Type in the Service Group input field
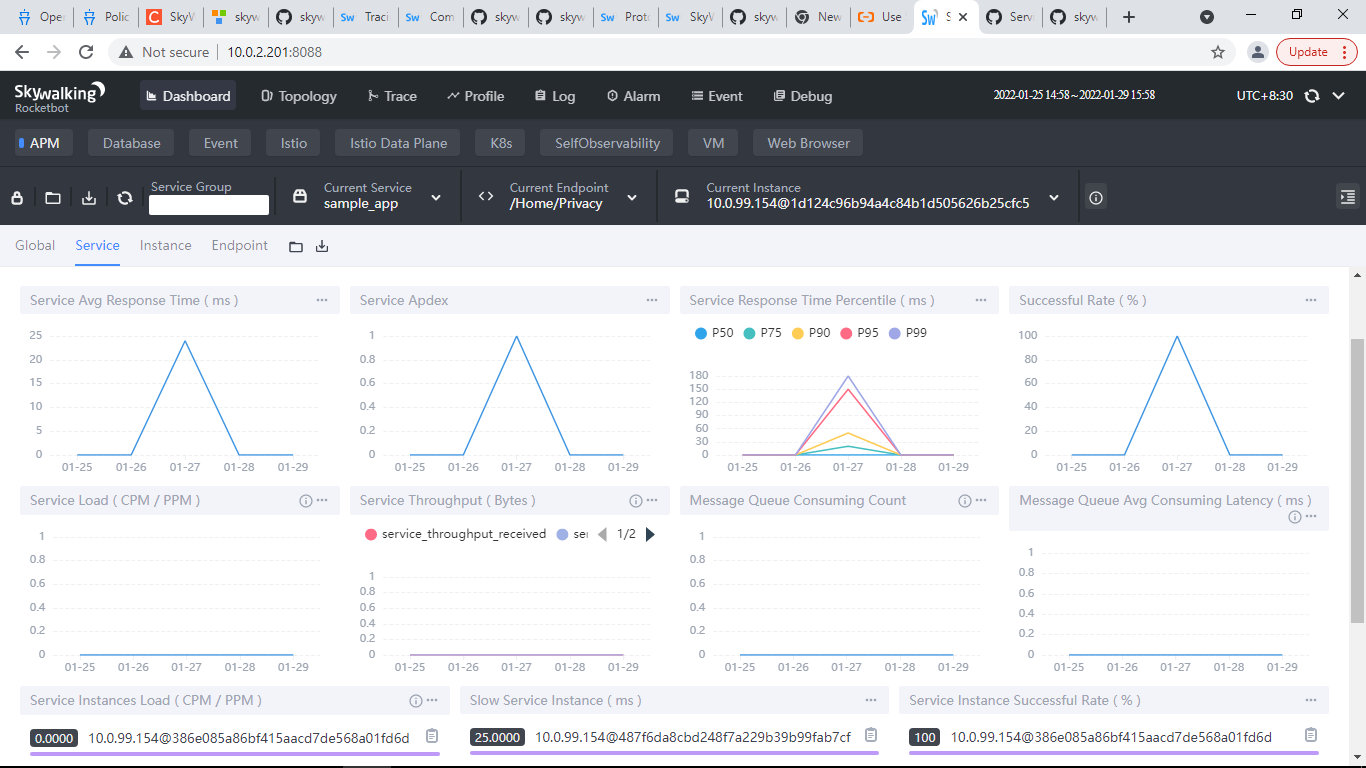 [x=208, y=205]
